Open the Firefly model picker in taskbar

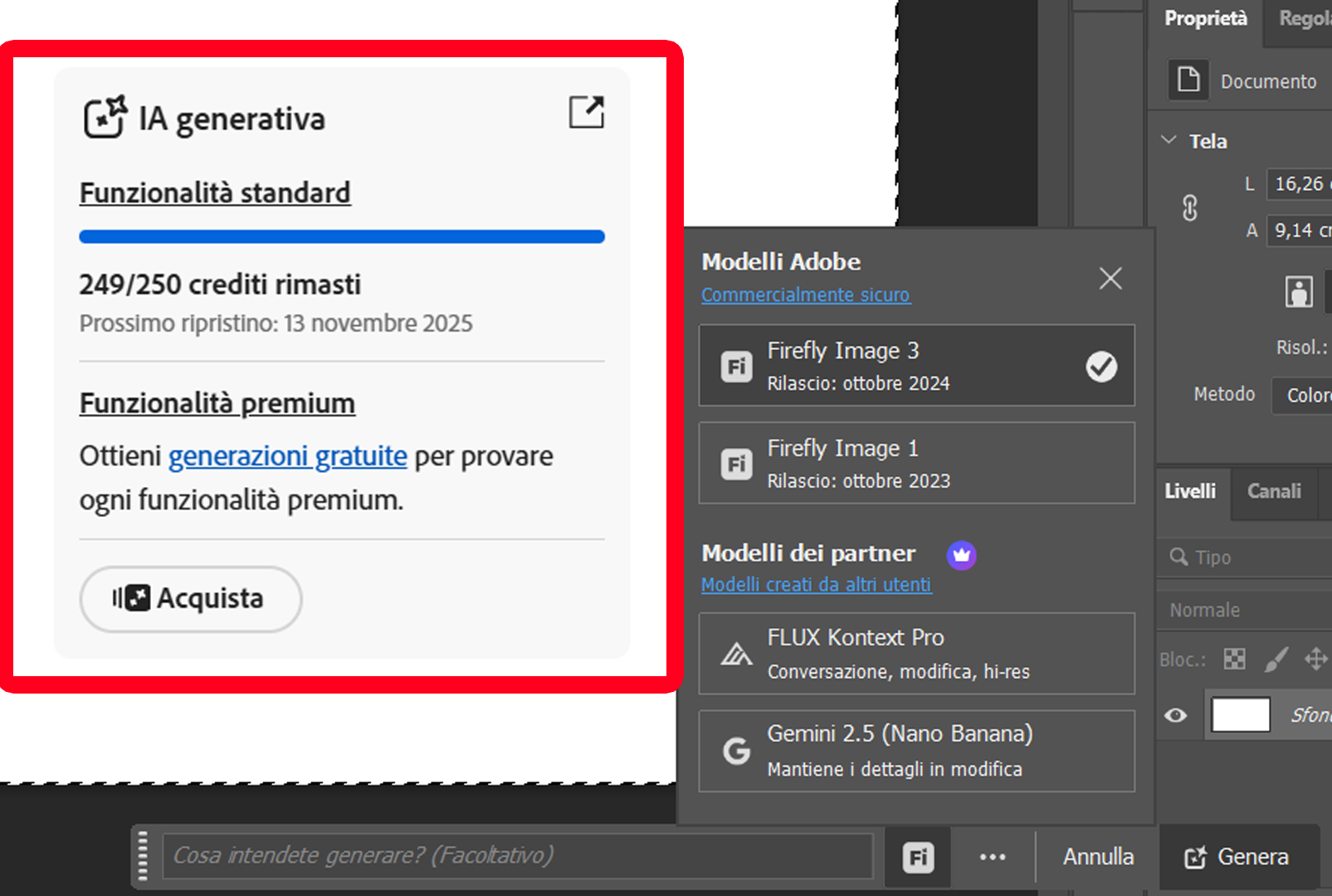click(919, 857)
